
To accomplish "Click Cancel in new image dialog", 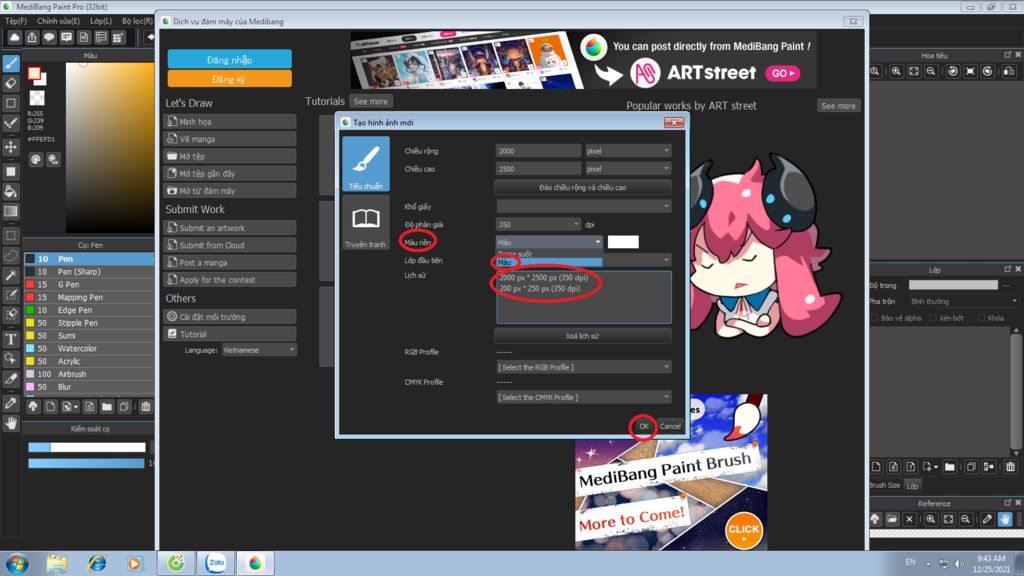I will click(x=670, y=426).
